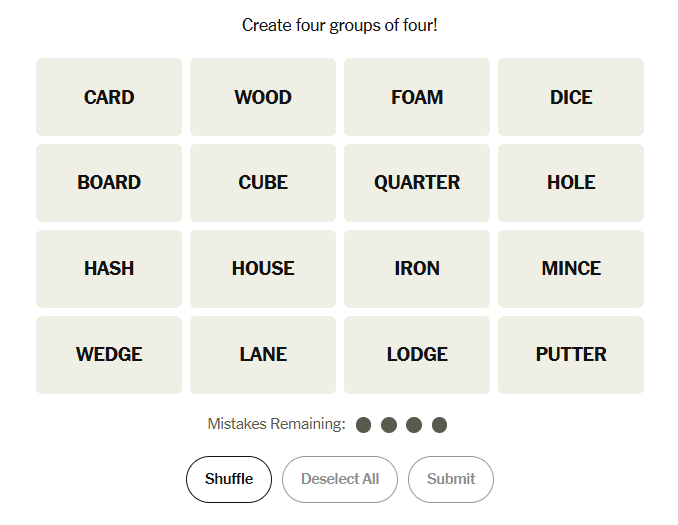This screenshot has height=525, width=678.
Task: Pick the FOAM tile
Action: pos(417,97)
